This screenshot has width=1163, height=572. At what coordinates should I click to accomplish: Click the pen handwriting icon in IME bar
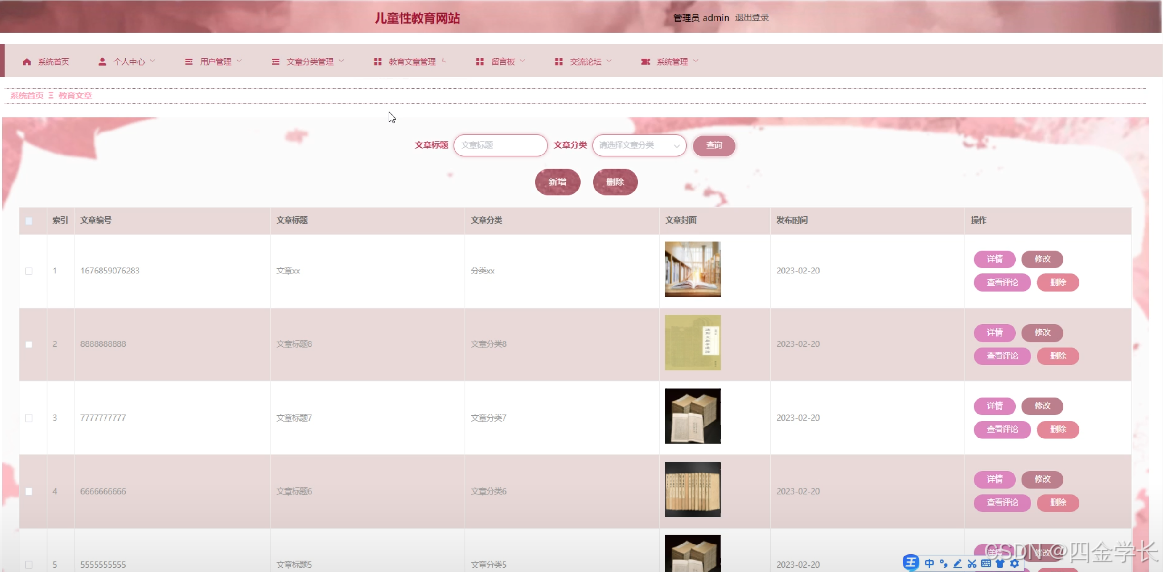click(x=958, y=563)
